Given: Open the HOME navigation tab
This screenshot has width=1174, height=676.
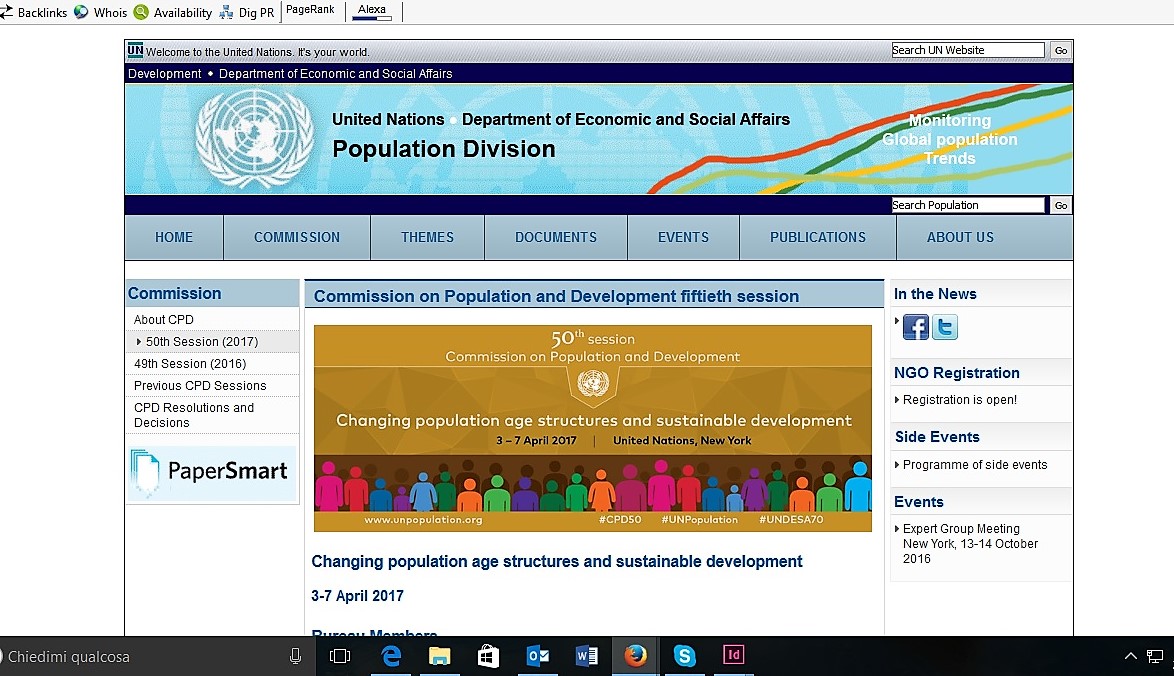Looking at the screenshot, I should pos(174,237).
